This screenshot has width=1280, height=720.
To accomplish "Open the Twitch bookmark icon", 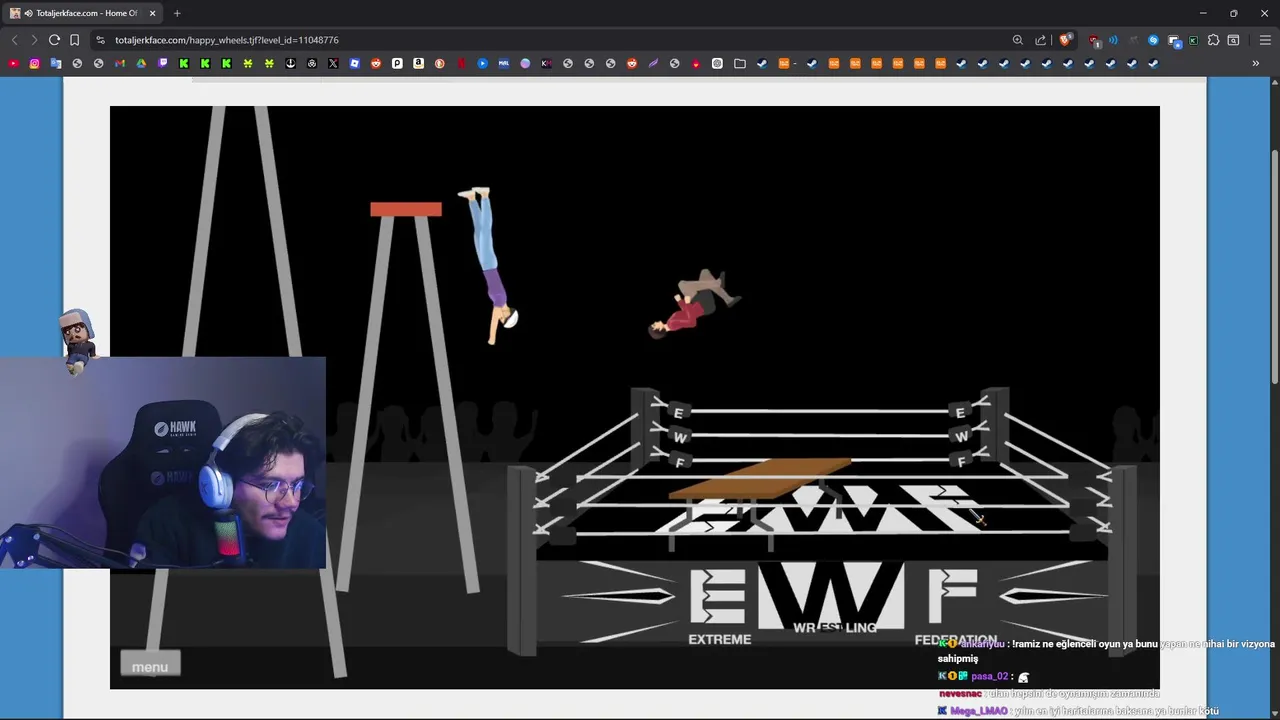I will coord(162,63).
